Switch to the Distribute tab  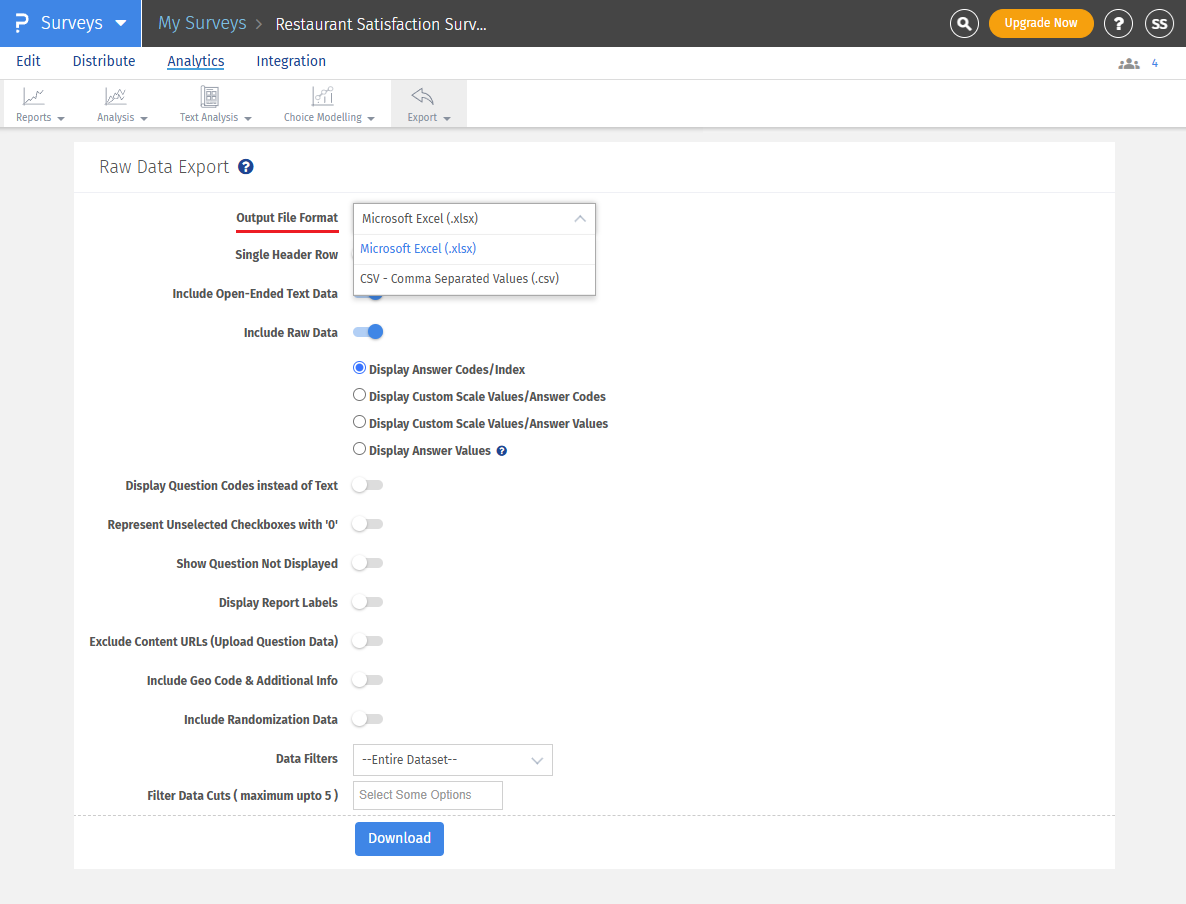coord(104,61)
